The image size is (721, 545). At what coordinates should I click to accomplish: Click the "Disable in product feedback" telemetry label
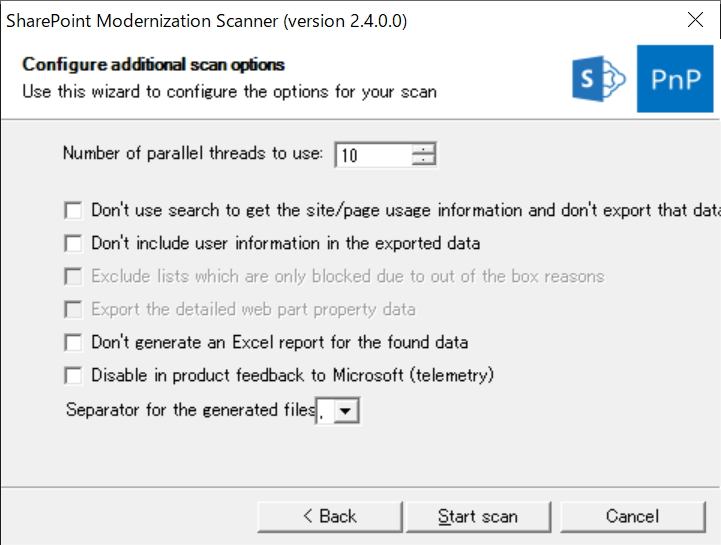pyautogui.click(x=292, y=376)
